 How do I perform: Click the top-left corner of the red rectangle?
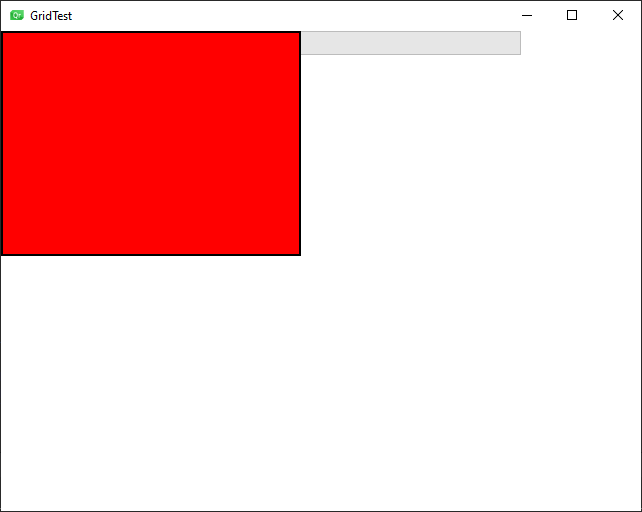[2, 32]
